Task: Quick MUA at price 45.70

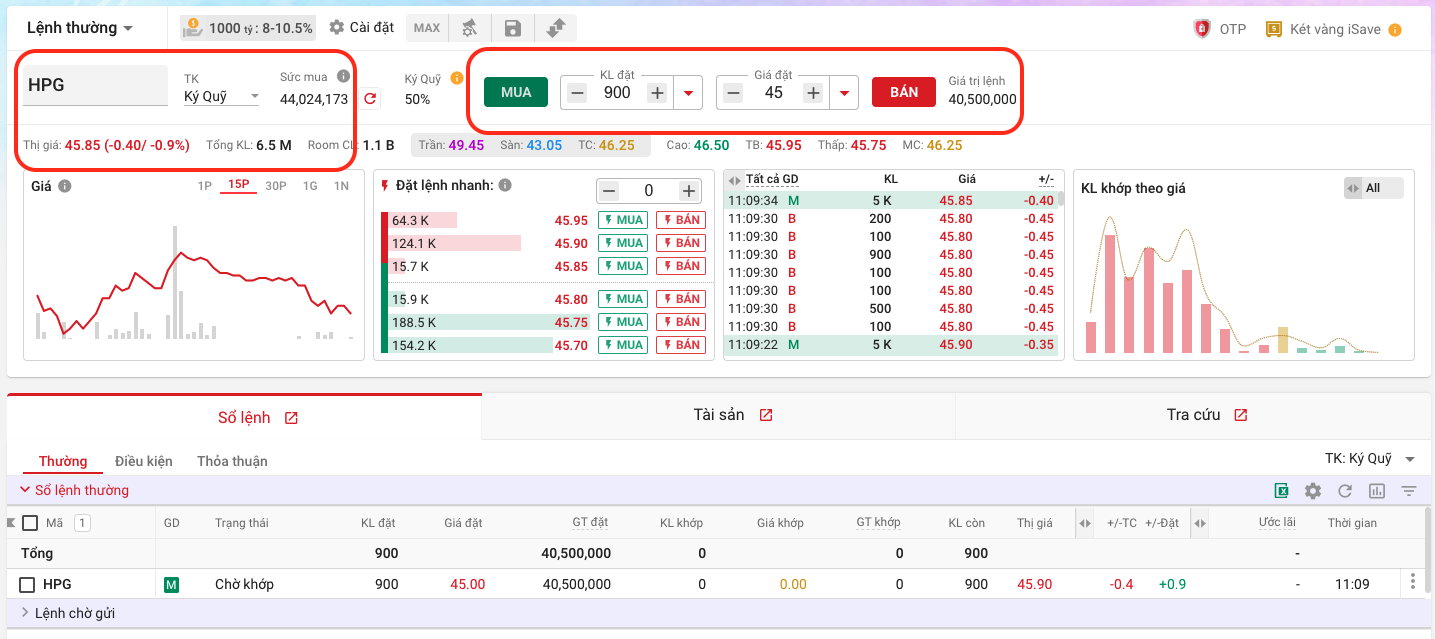Action: point(623,345)
